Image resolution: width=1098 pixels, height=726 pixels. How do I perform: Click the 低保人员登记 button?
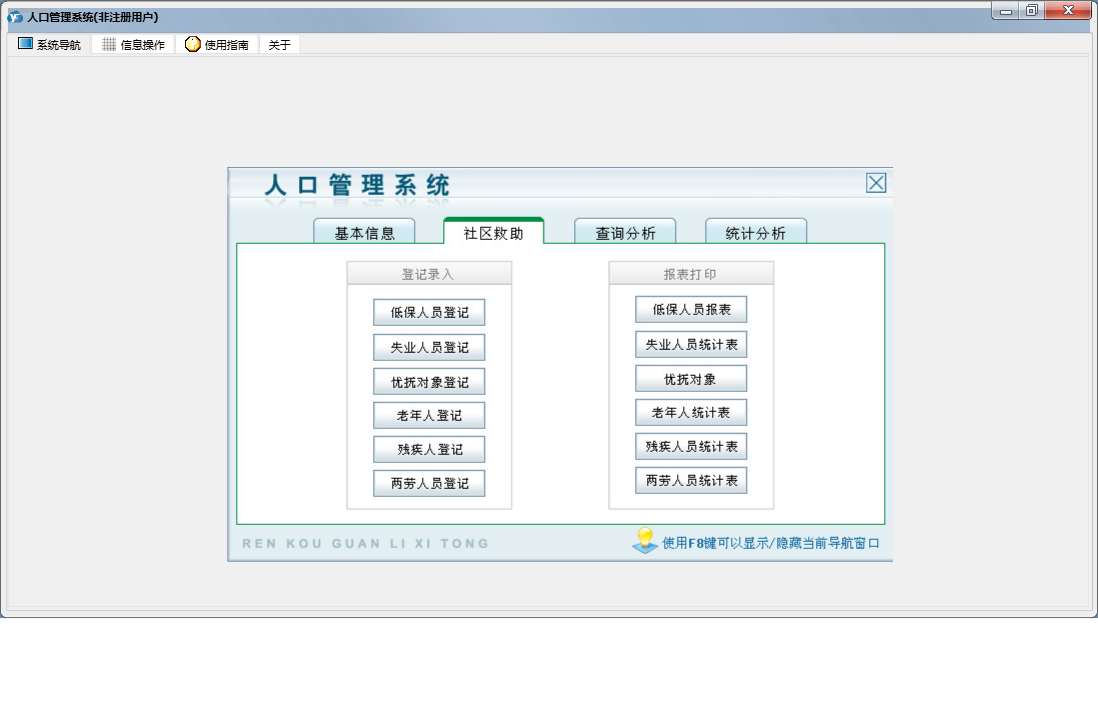[x=429, y=312]
